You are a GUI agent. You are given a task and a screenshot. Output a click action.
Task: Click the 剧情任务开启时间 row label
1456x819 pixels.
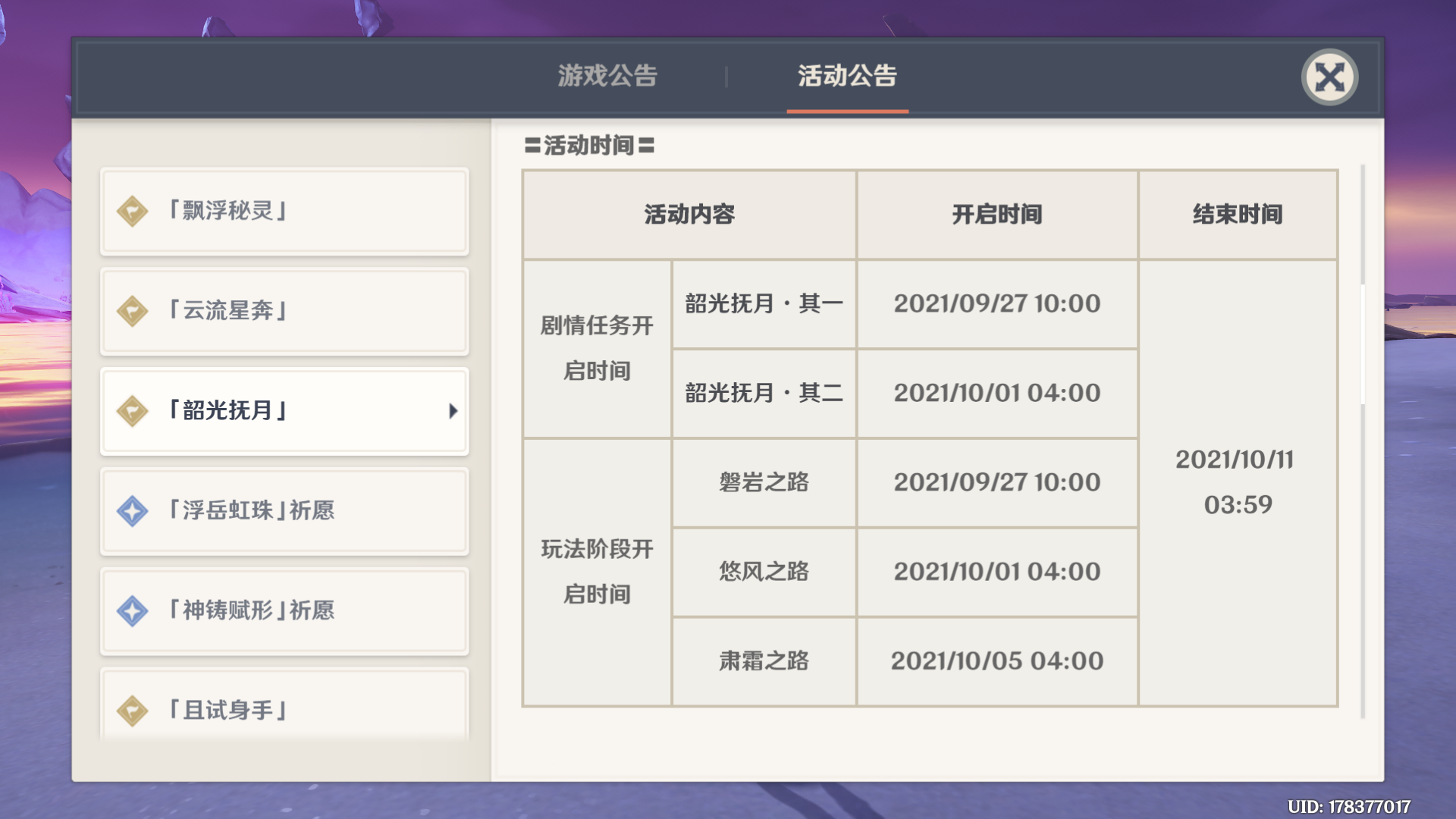tap(598, 349)
